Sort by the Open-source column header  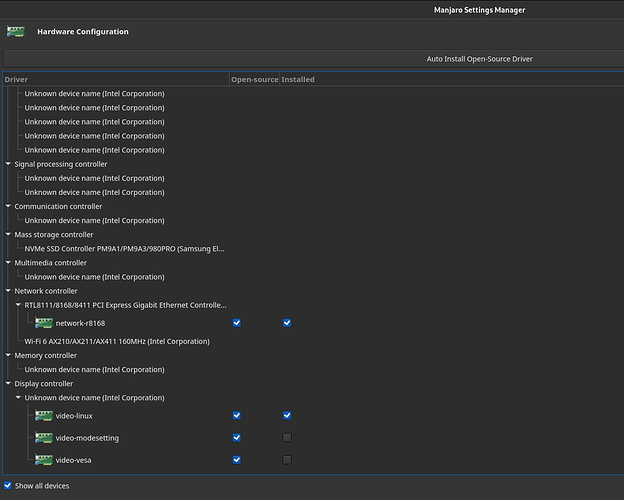[255, 79]
